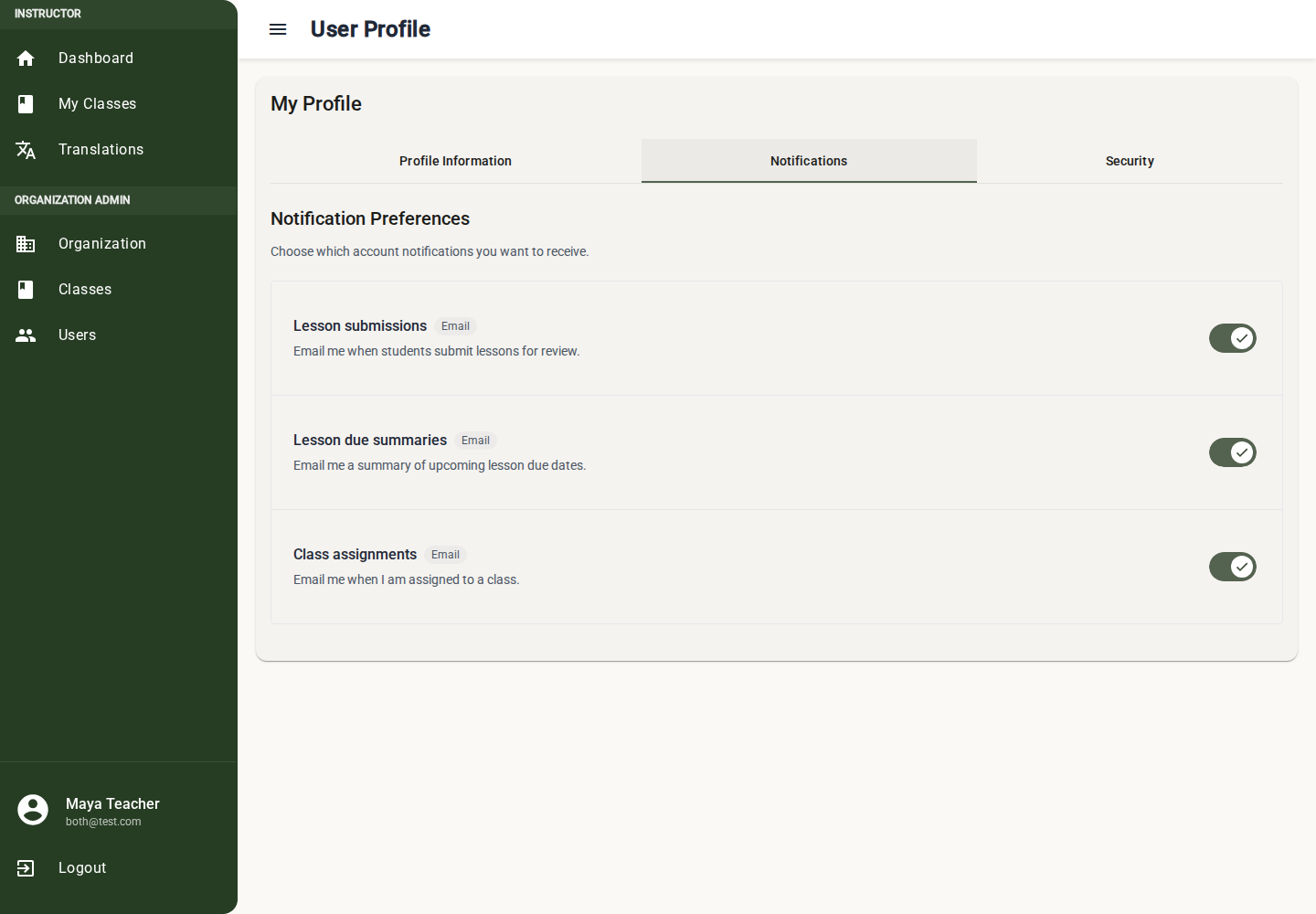Go to Dashboard in sidebar
Image resolution: width=1316 pixels, height=914 pixels.
pyautogui.click(x=119, y=58)
